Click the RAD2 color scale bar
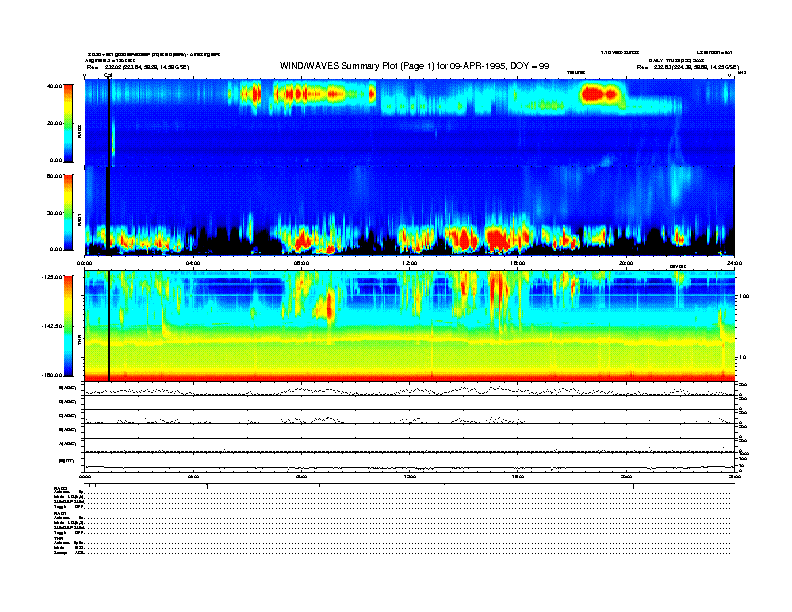792x612 pixels. coord(68,124)
